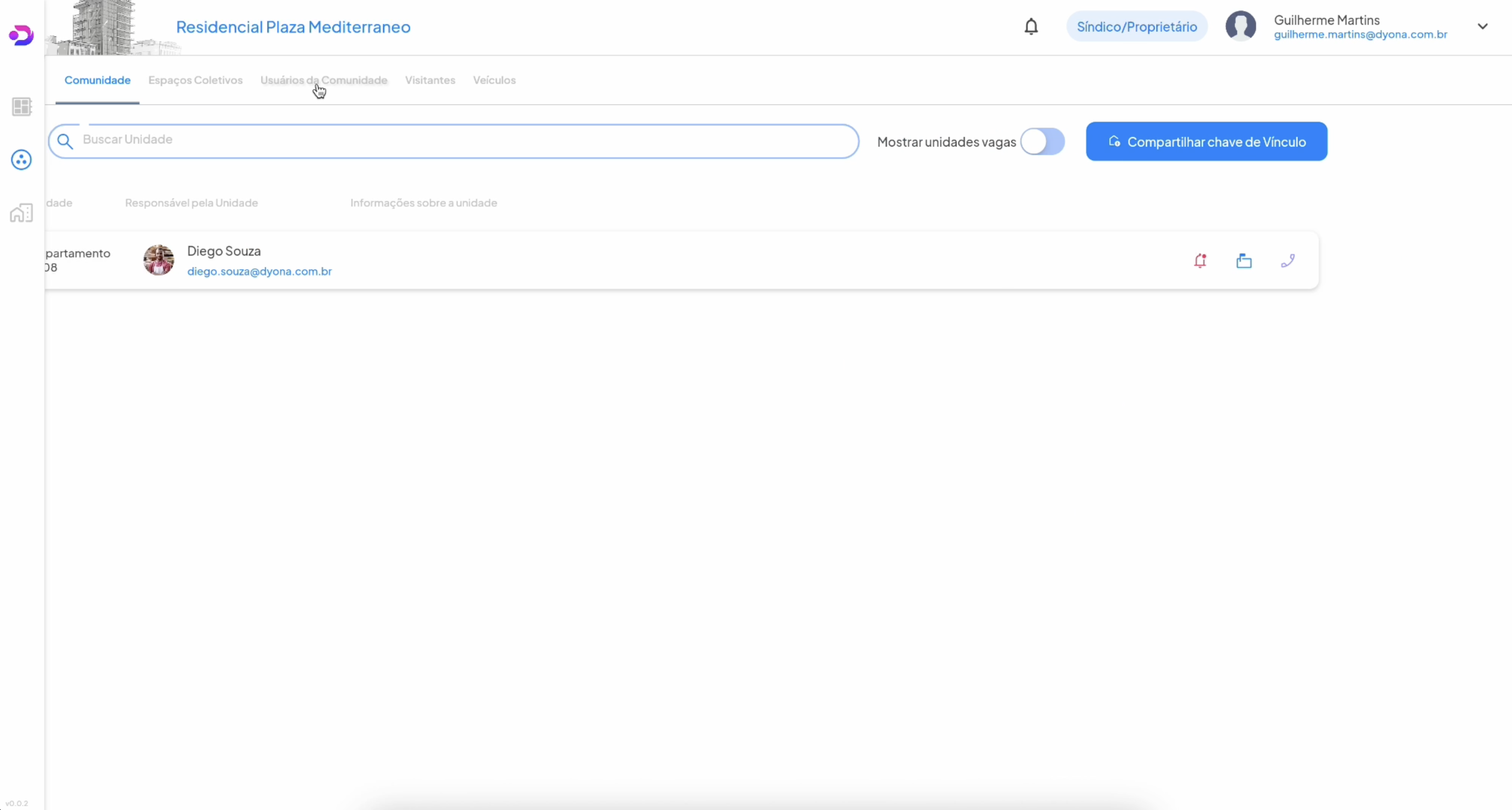The height and width of the screenshot is (810, 1512).
Task: Click the magnifier icon in search box
Action: click(65, 141)
